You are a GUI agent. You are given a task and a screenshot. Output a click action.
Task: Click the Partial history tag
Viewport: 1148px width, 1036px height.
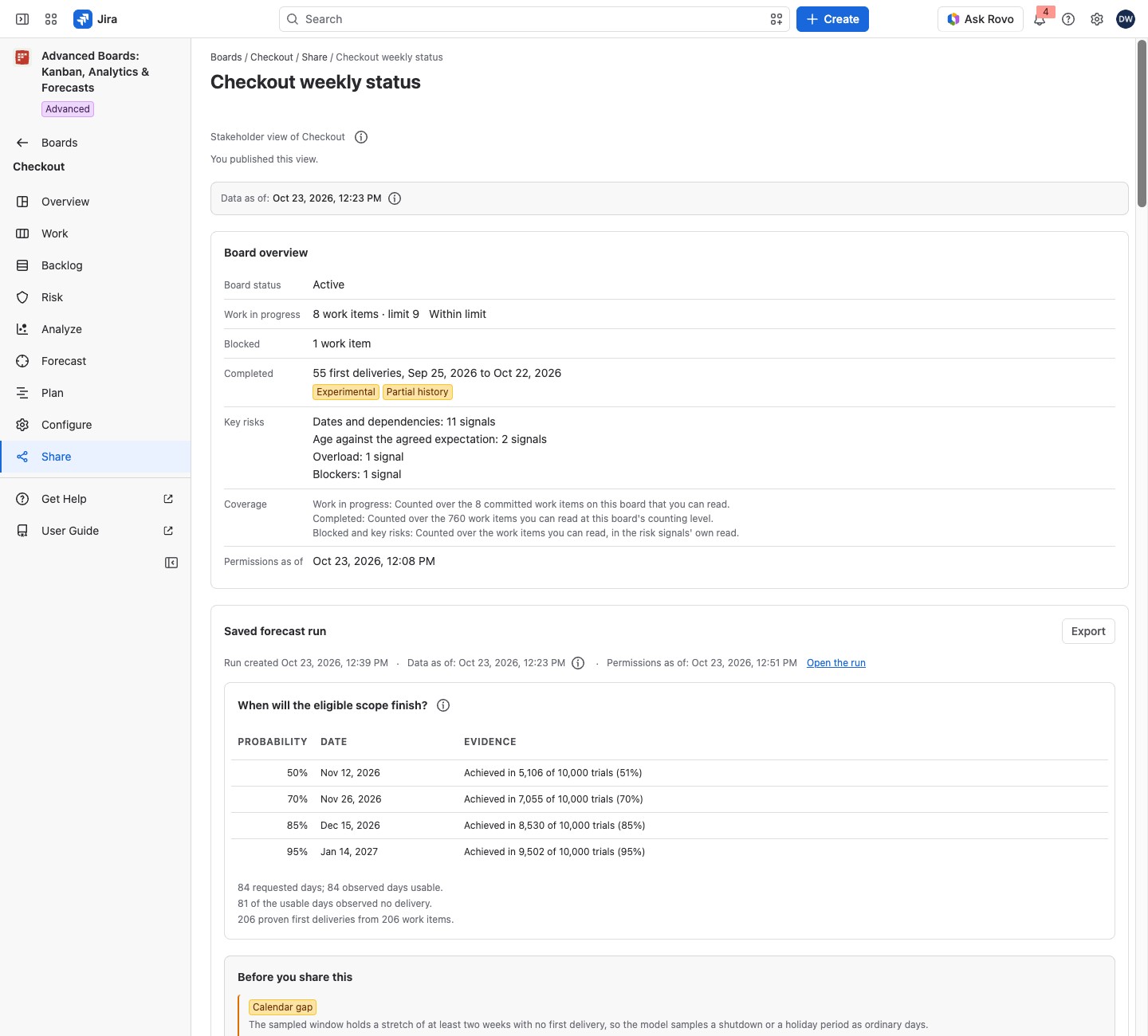click(x=418, y=392)
